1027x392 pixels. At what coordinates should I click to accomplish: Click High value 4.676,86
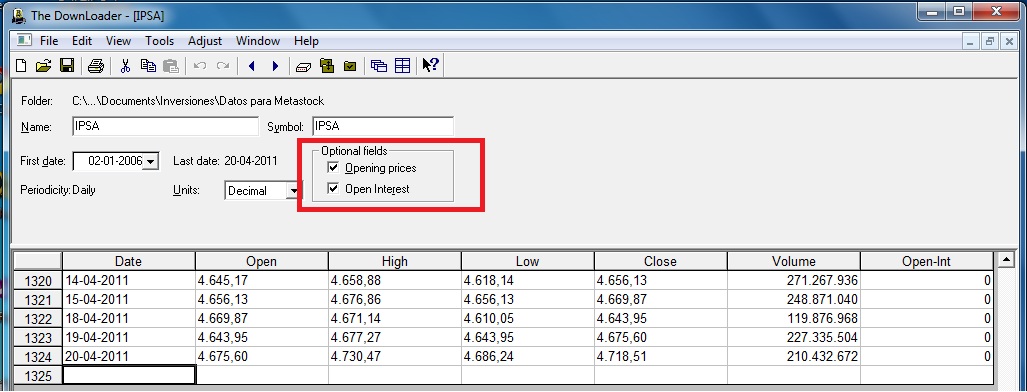(x=394, y=300)
